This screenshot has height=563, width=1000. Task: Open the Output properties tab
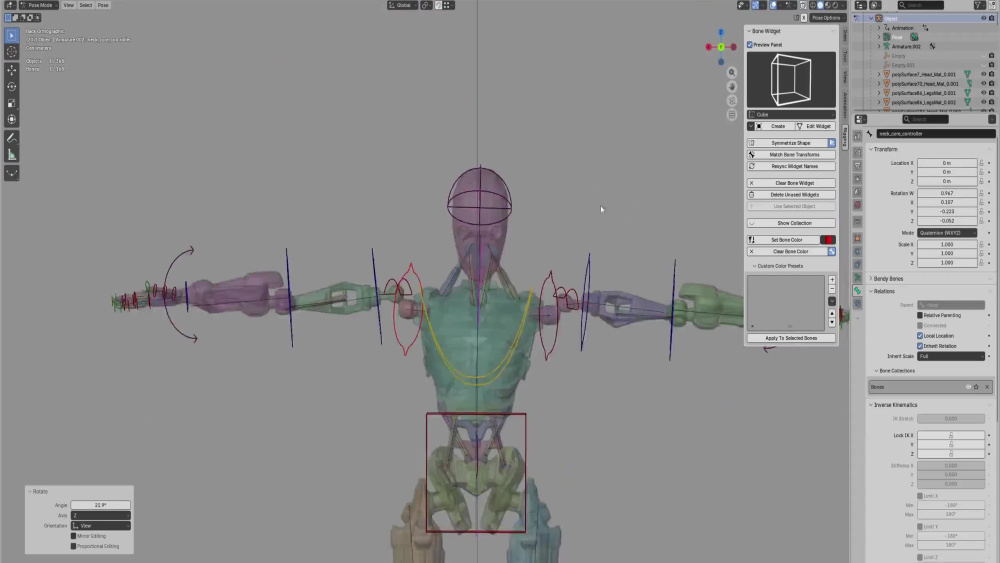click(857, 166)
